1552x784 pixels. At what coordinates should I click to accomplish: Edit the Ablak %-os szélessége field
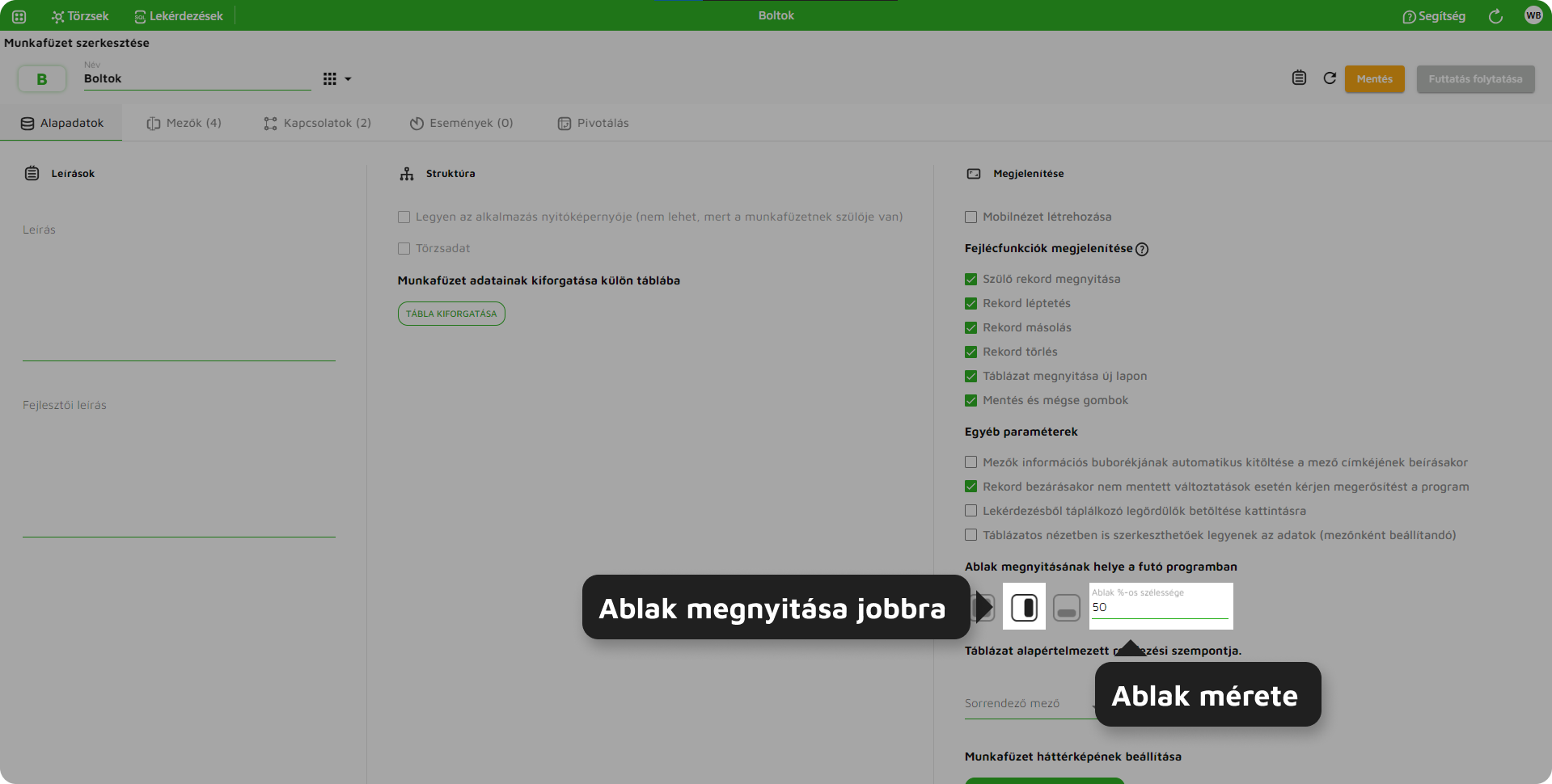pos(1161,606)
